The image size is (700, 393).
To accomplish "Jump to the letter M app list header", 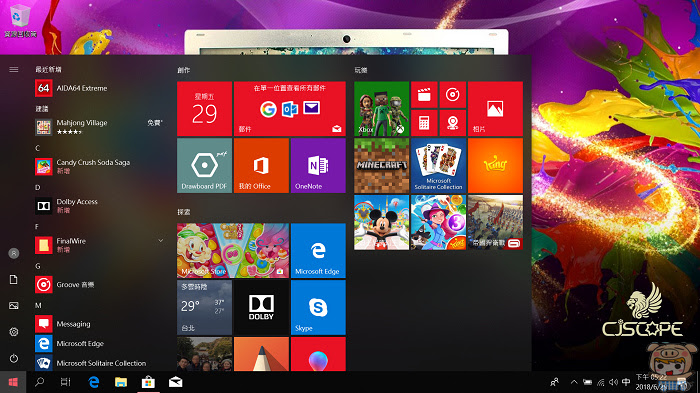I will tap(38, 305).
